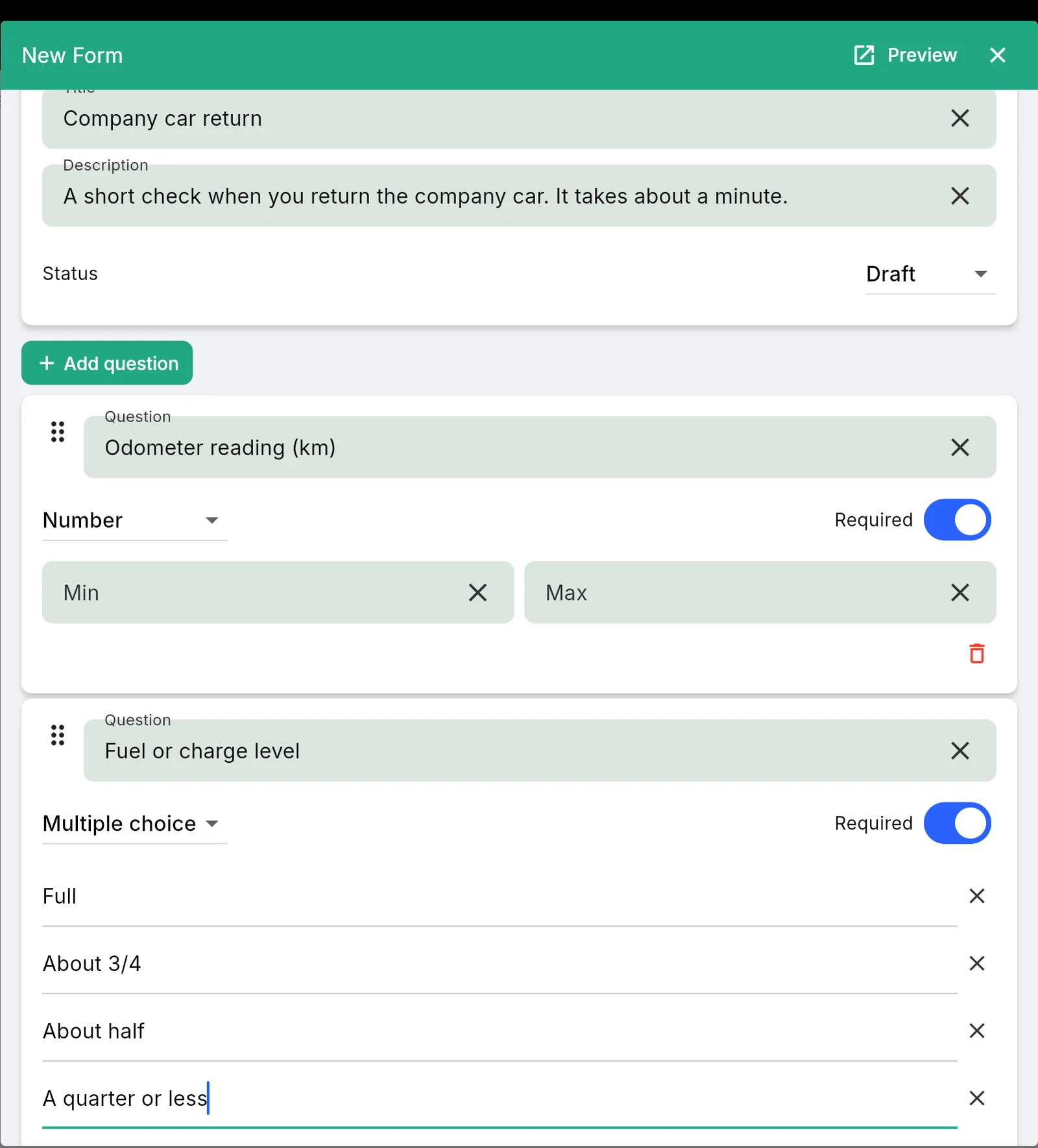Delete the Odometer reading question

977,653
